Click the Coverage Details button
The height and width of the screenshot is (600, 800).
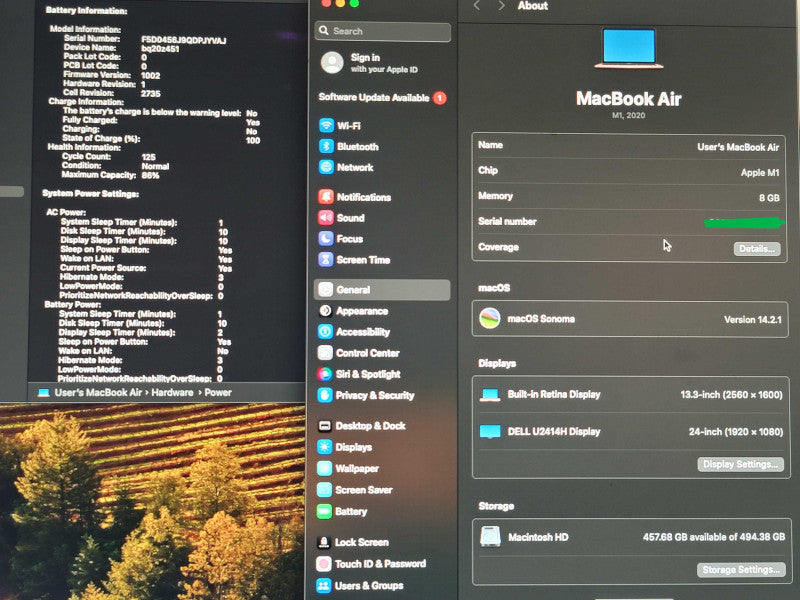pos(757,248)
